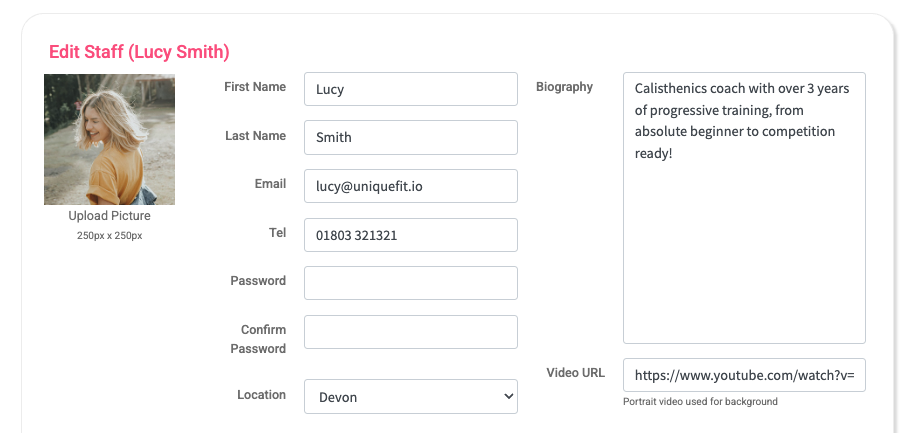
Task: Click the Email field label
Action: [x=270, y=184]
